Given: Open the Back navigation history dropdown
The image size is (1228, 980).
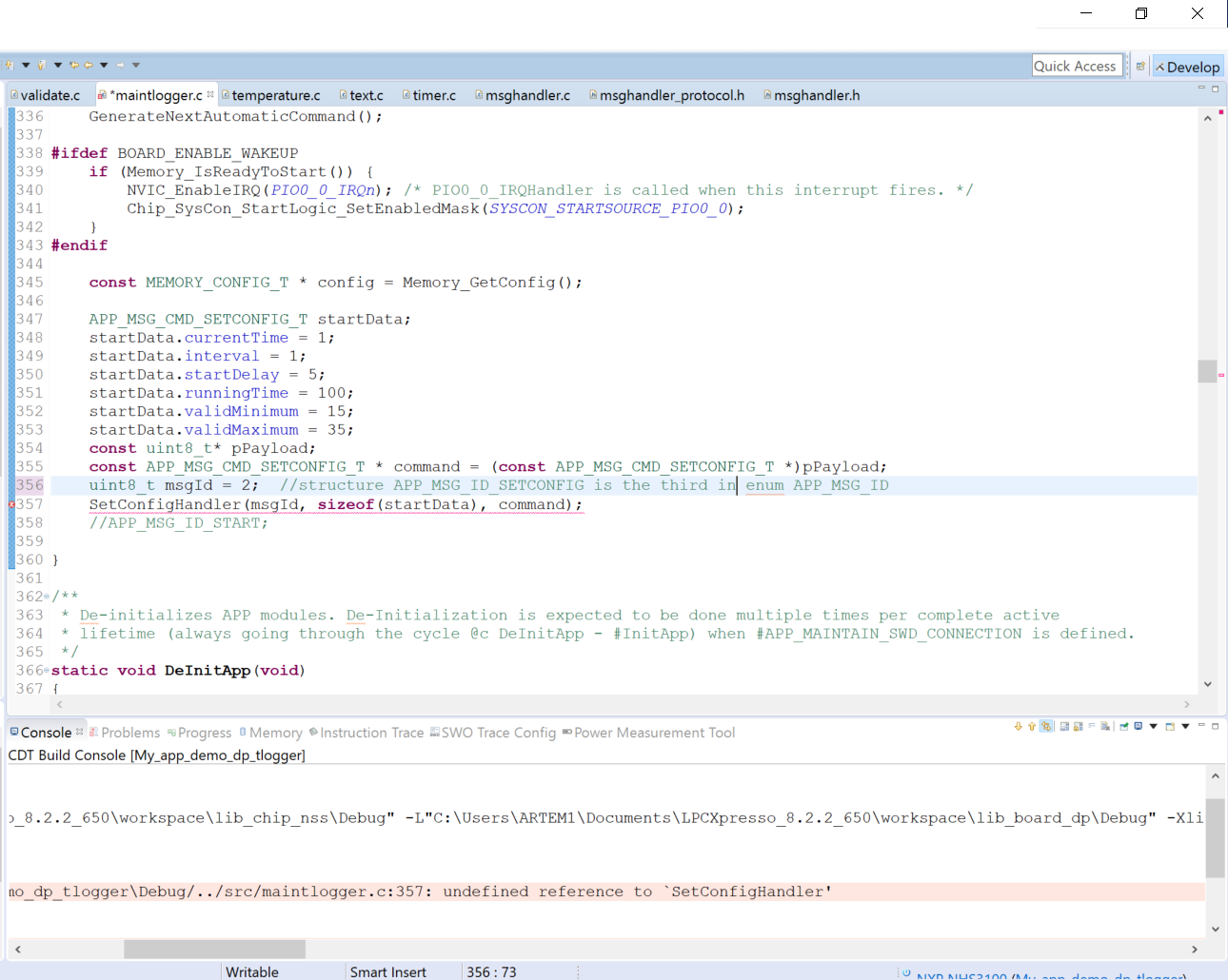Looking at the screenshot, I should [x=104, y=67].
